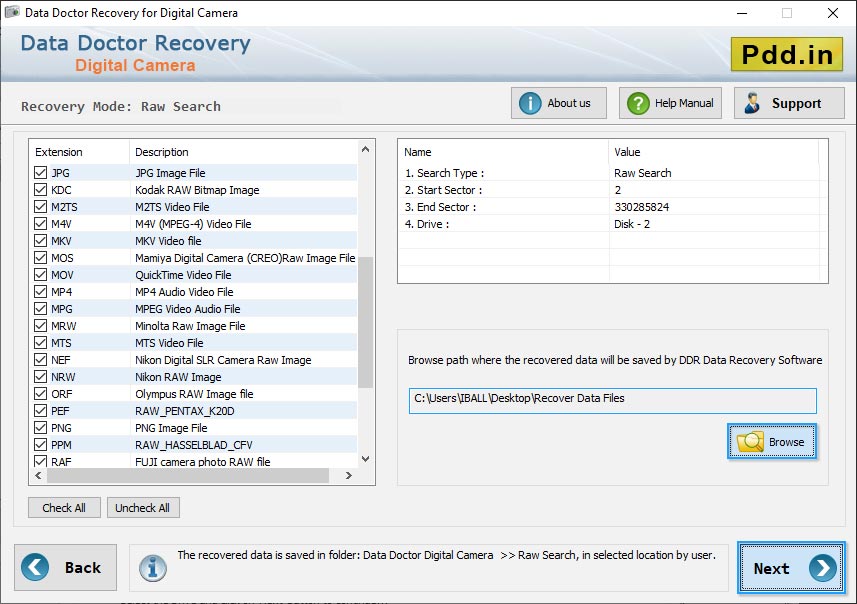The width and height of the screenshot is (857, 604).
Task: Toggle the MPG extension checkbox
Action: click(40, 308)
